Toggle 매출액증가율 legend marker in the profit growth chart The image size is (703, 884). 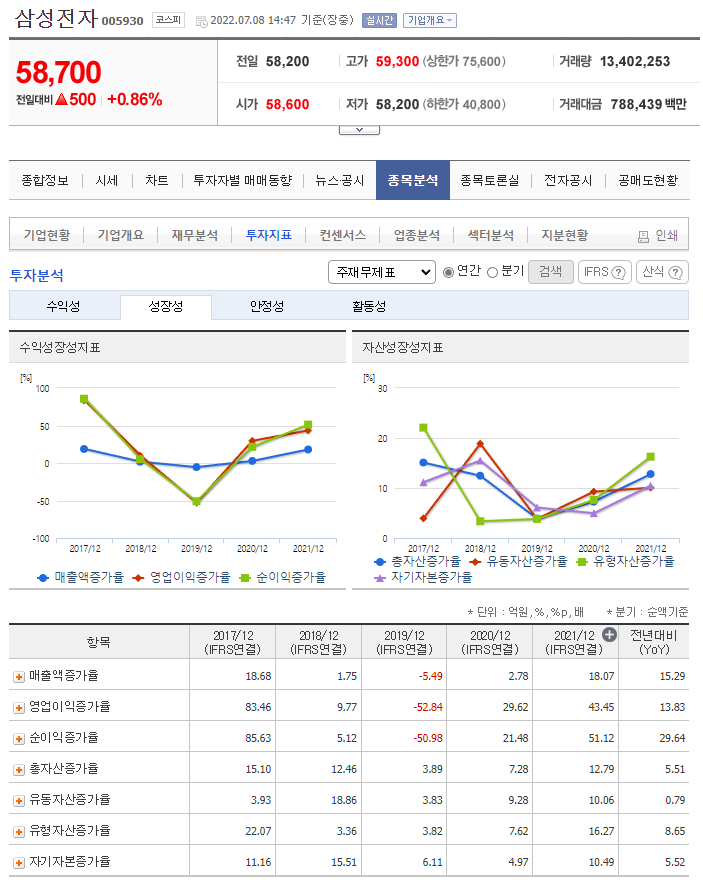pos(43,578)
